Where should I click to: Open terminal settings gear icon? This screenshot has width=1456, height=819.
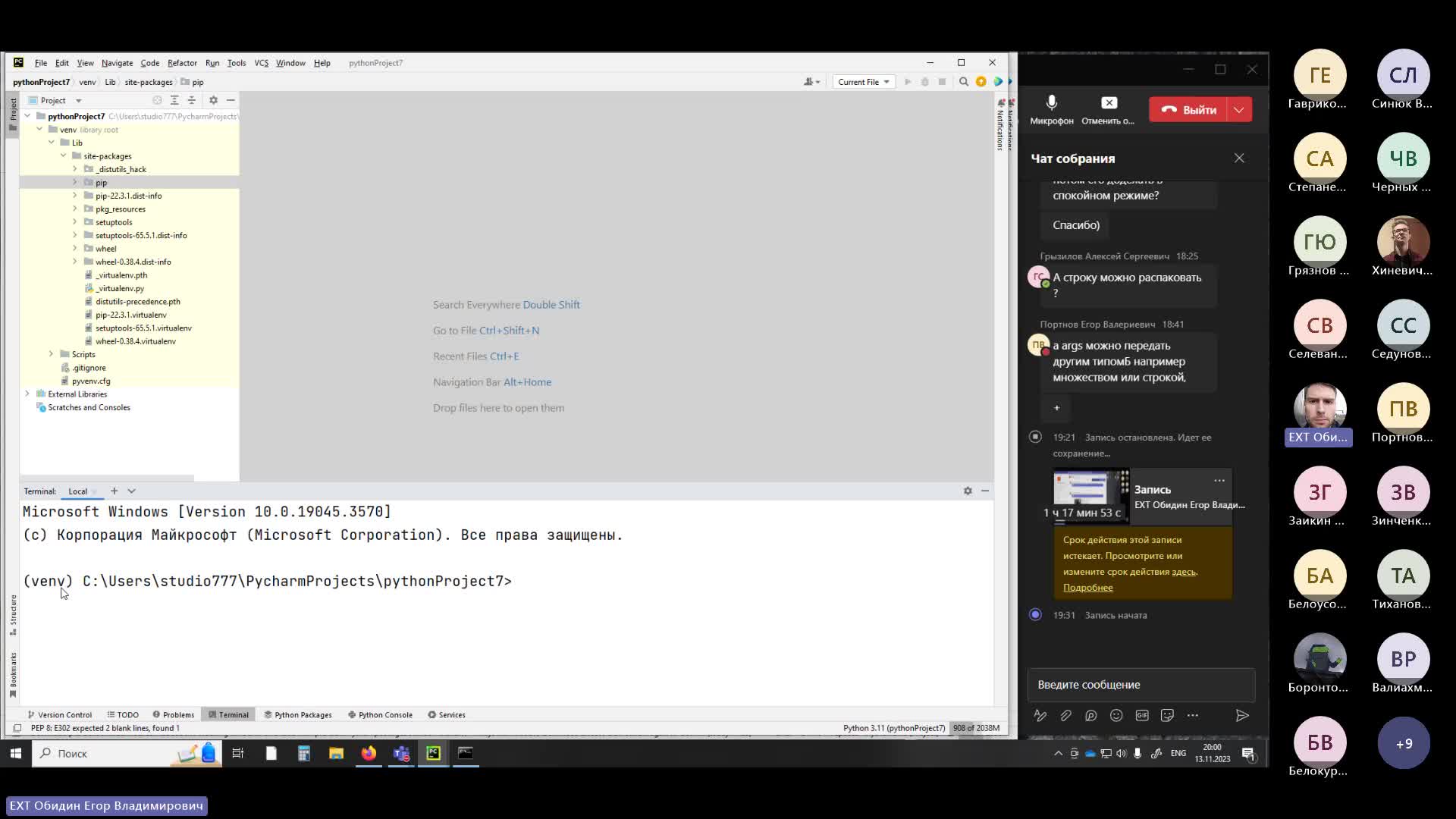click(968, 491)
